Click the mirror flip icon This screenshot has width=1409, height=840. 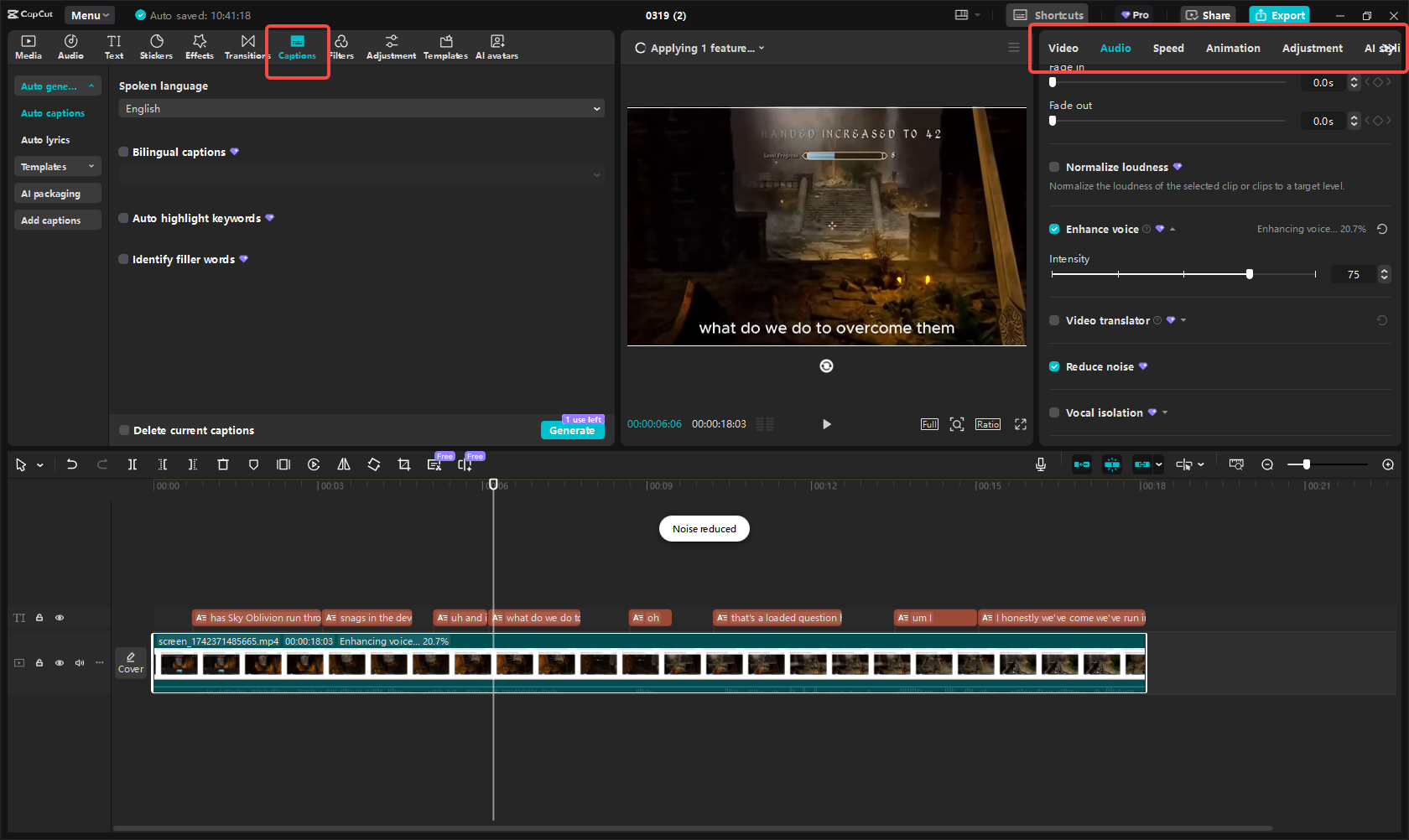[x=344, y=464]
